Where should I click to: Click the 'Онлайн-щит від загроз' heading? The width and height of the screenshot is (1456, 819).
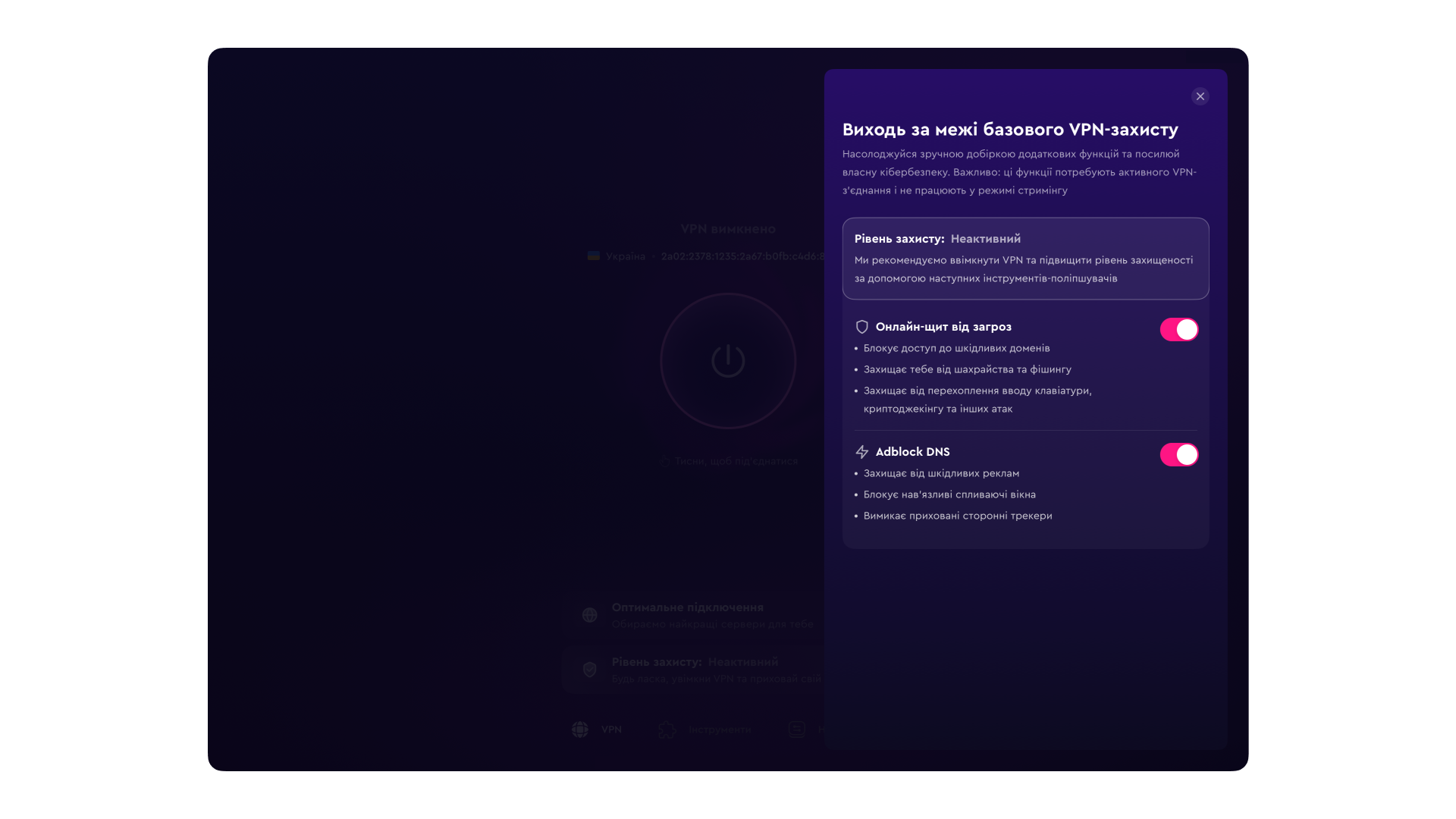tap(943, 327)
